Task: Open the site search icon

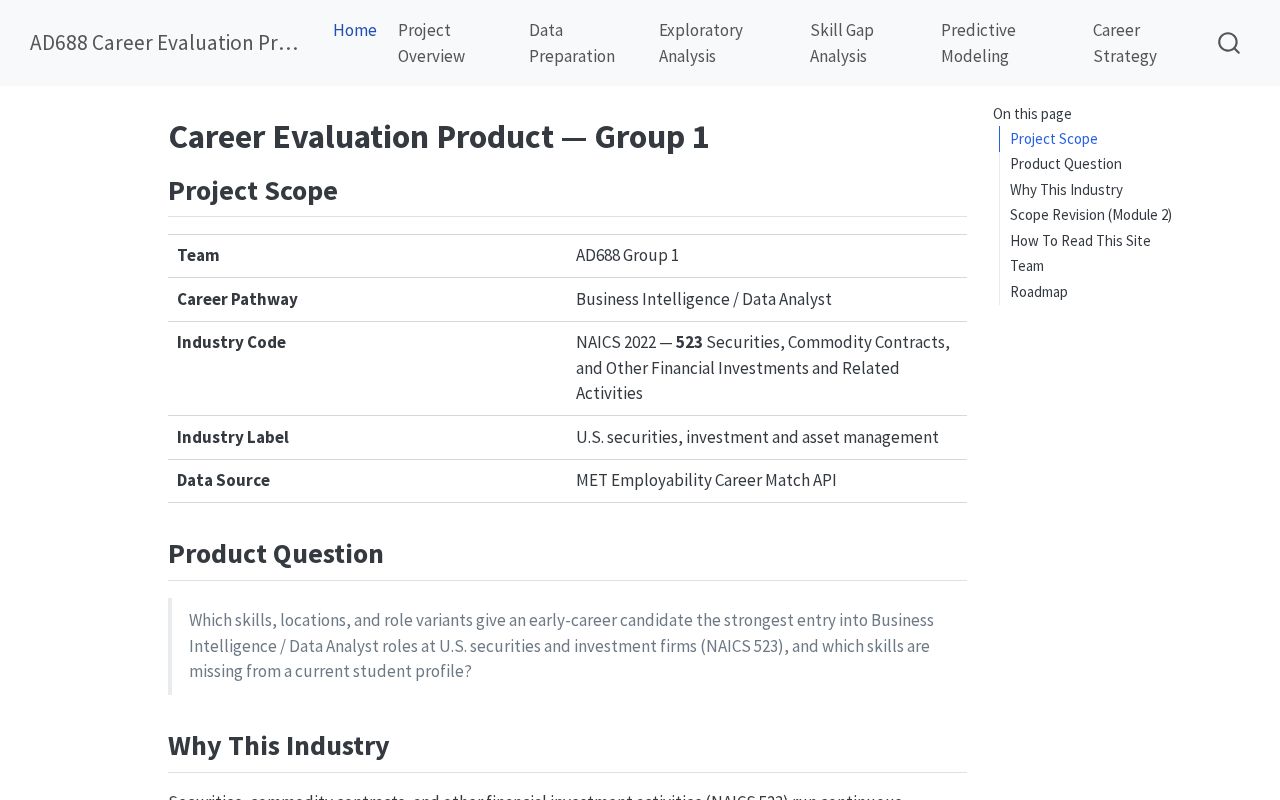Action: (x=1229, y=43)
